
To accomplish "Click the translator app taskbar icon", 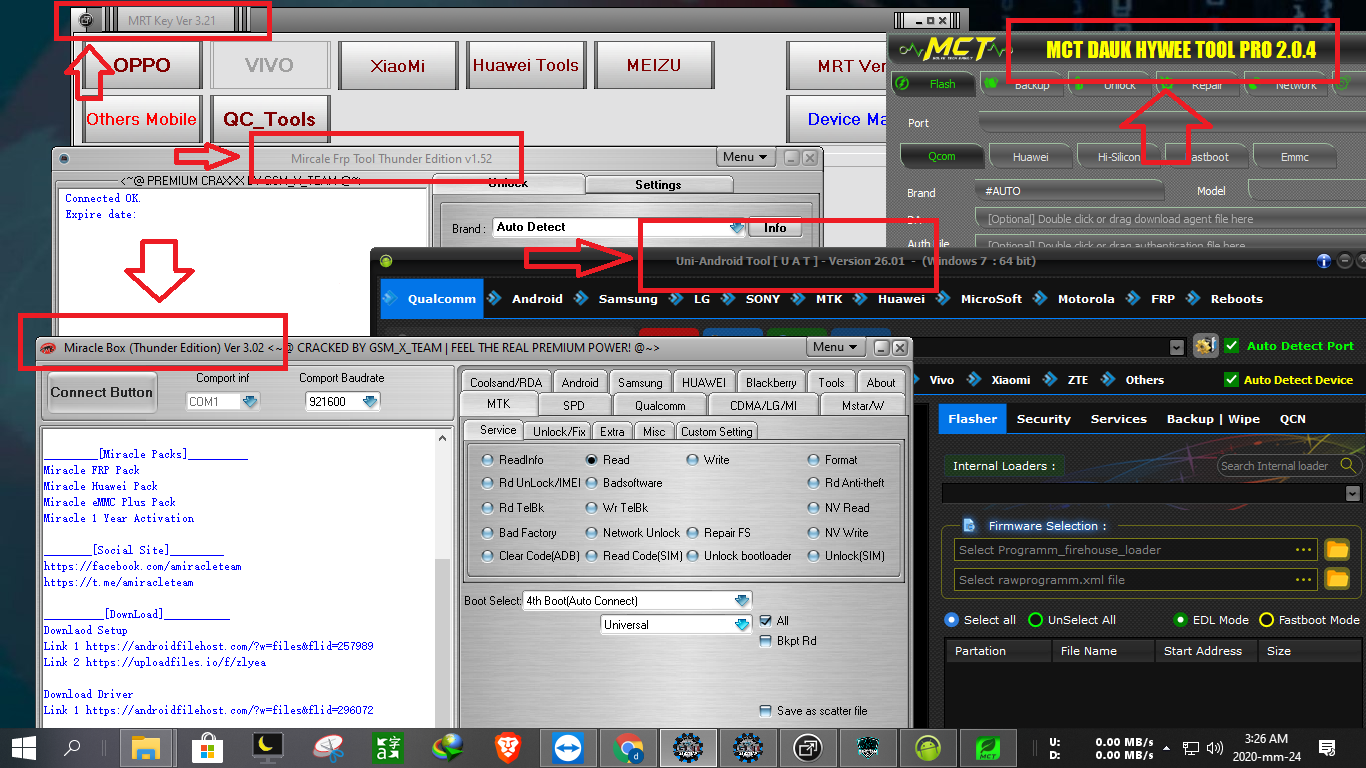I will tap(387, 747).
